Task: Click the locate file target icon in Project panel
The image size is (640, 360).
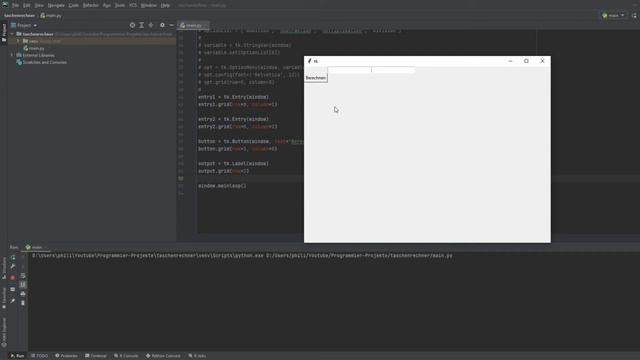Action: pos(132,25)
